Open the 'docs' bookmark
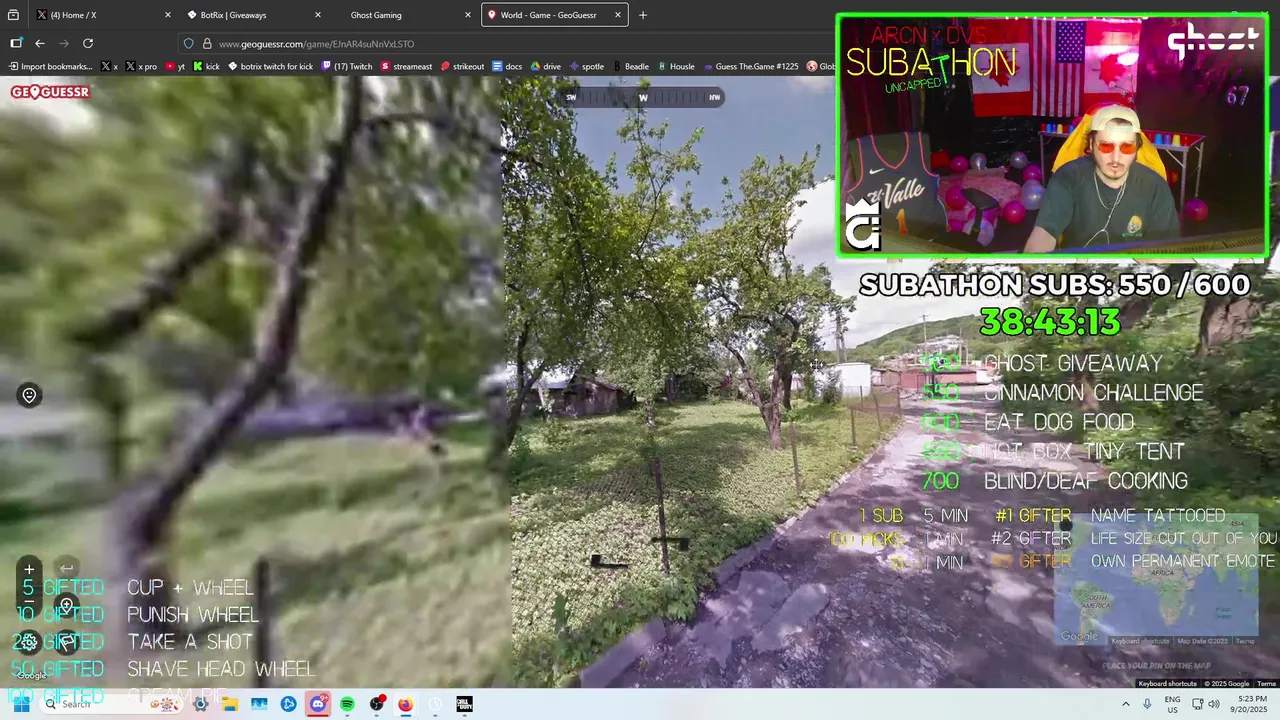The width and height of the screenshot is (1280, 720). 507,67
